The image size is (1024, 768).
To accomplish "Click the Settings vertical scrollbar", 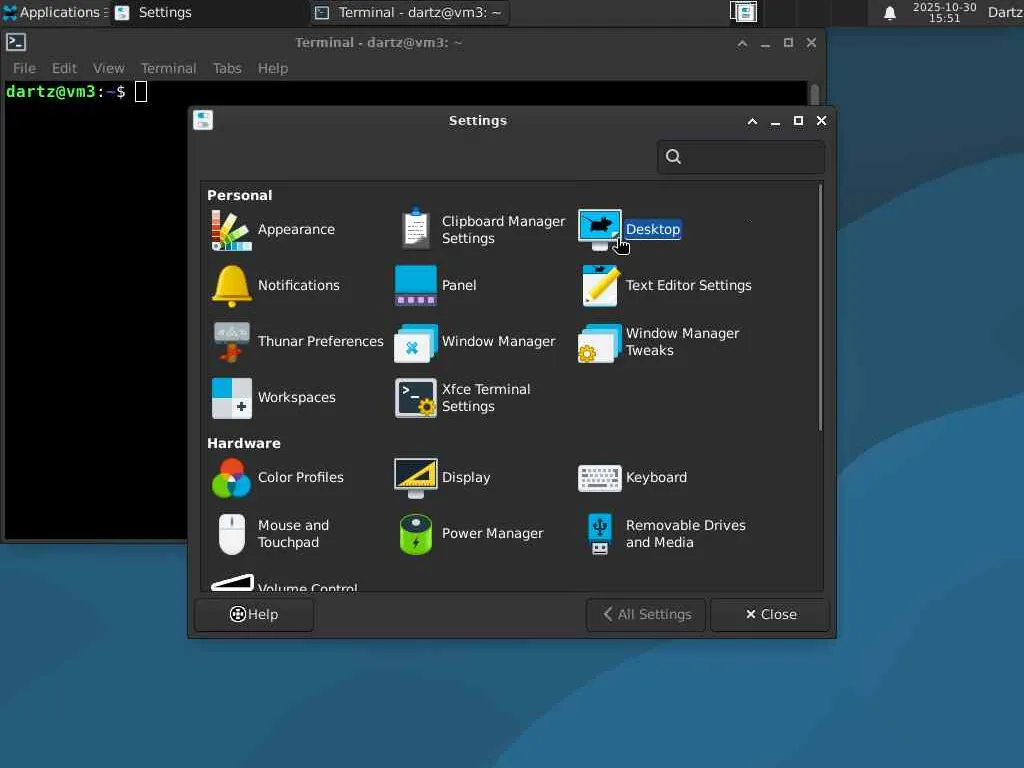I will pyautogui.click(x=820, y=307).
